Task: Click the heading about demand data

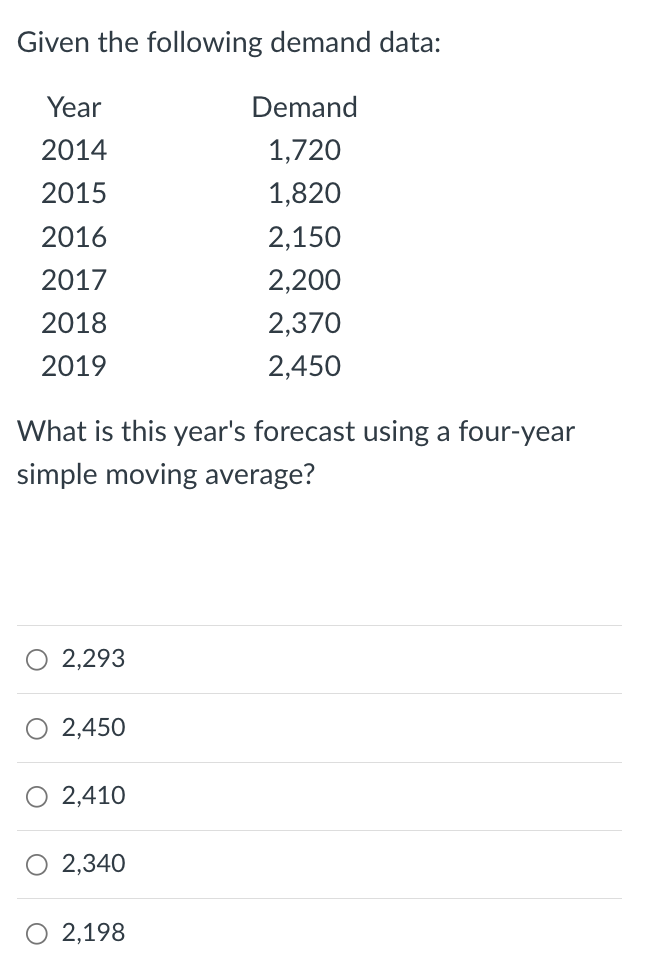Action: tap(227, 42)
